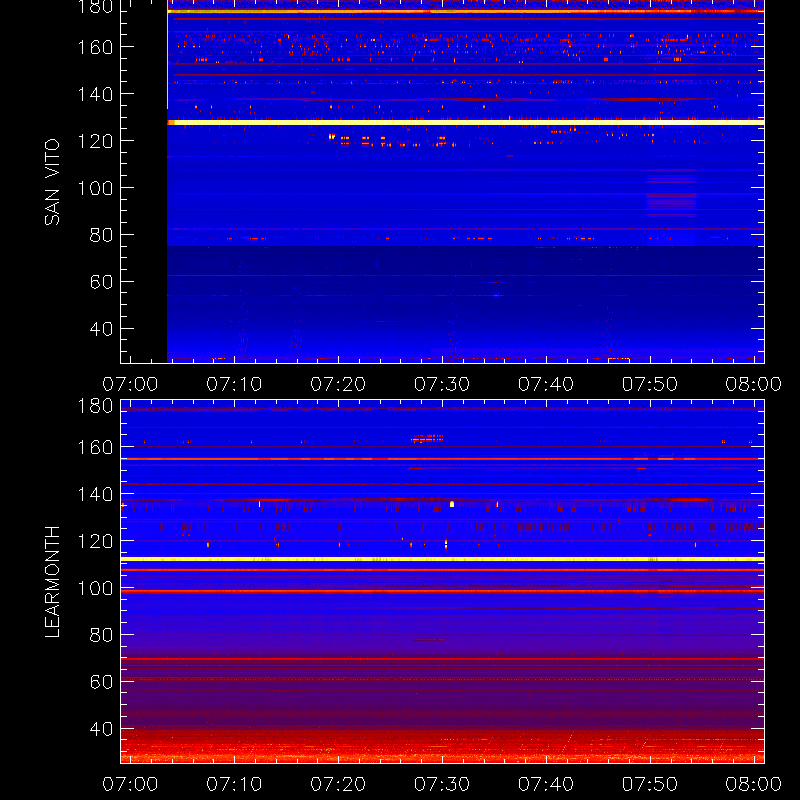Select the 80 frequency label on San Vito plot
Viewport: 800px width, 800px height.
tap(101, 235)
